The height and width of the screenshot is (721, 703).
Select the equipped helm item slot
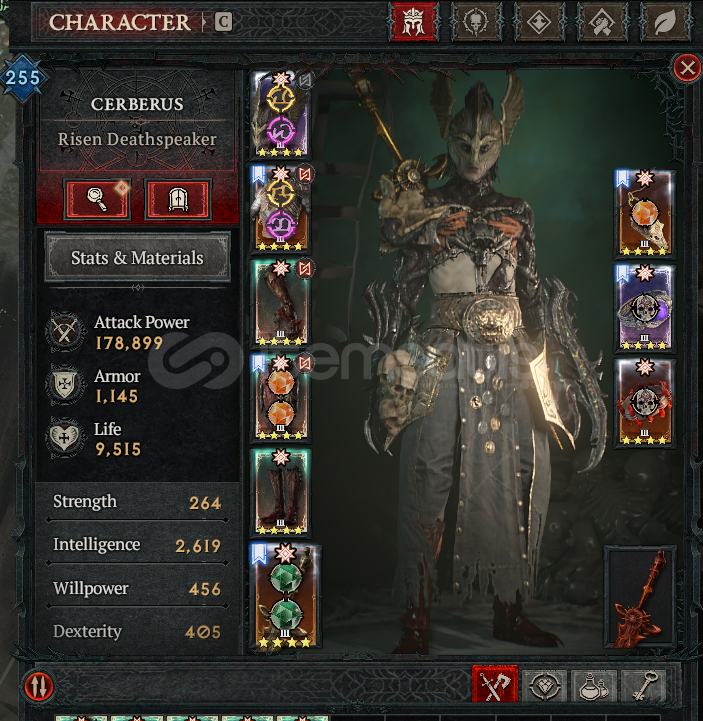coord(280,115)
